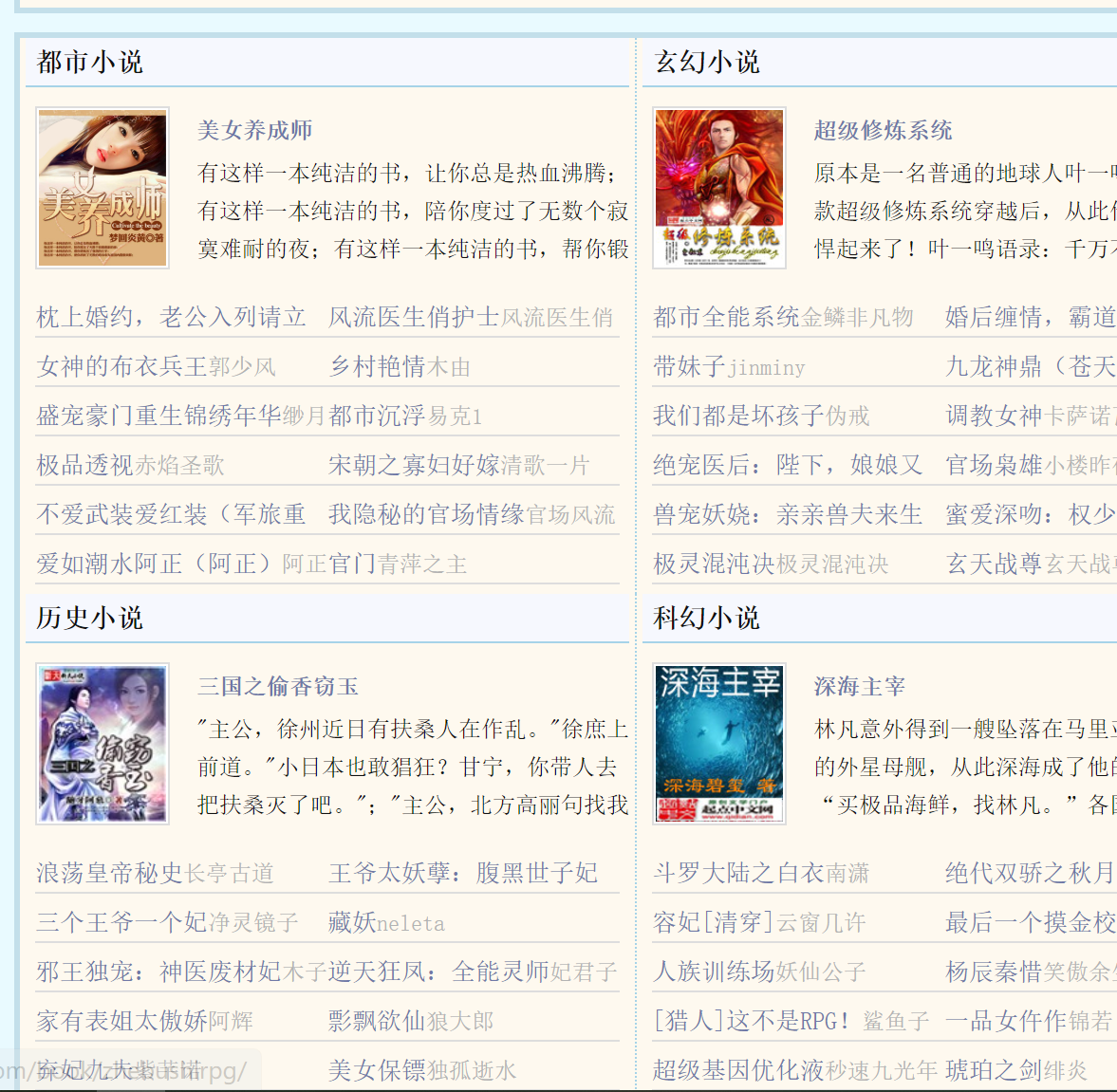Click author name 长亭古道
This screenshot has height=1092, width=1117.
click(x=230, y=873)
